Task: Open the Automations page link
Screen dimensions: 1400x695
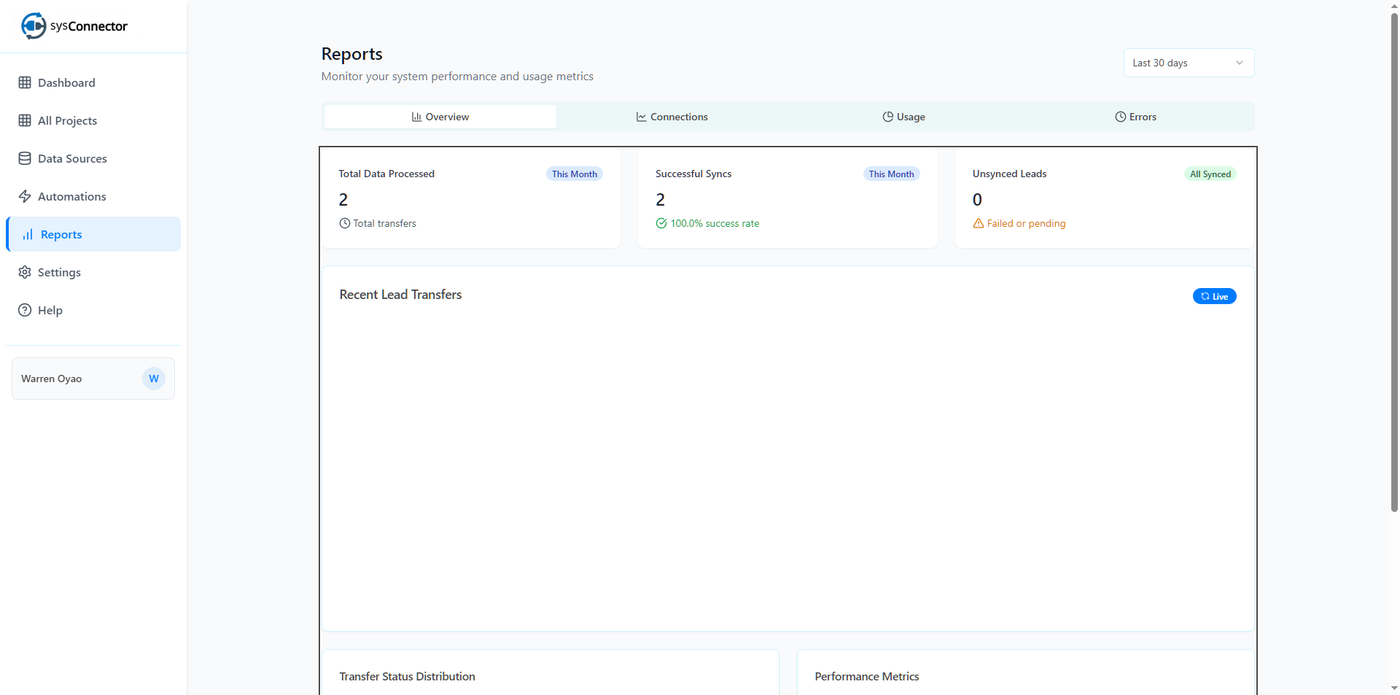Action: (72, 197)
